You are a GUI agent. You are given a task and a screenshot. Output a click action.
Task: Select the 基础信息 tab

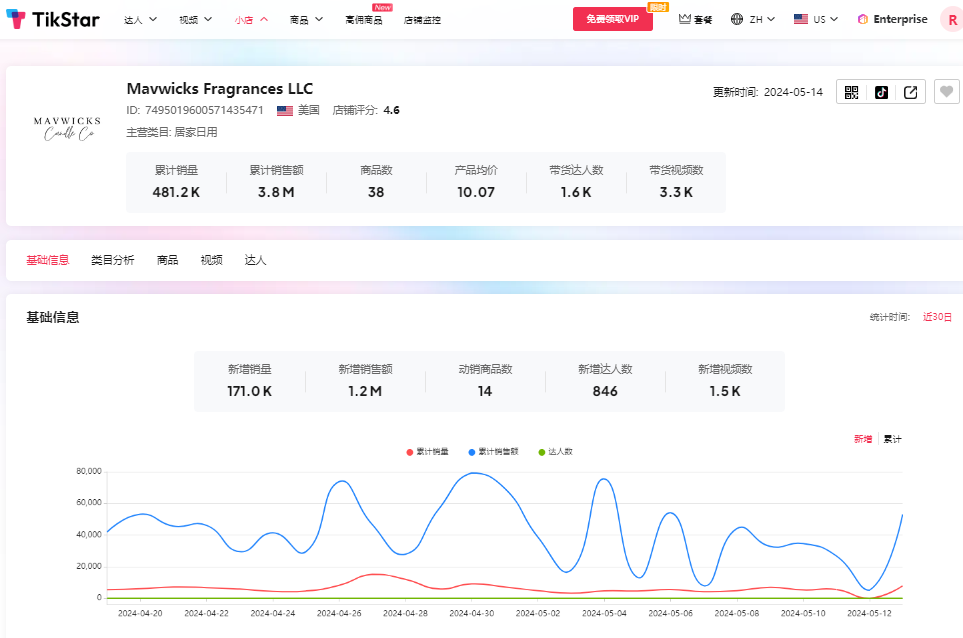[48, 260]
